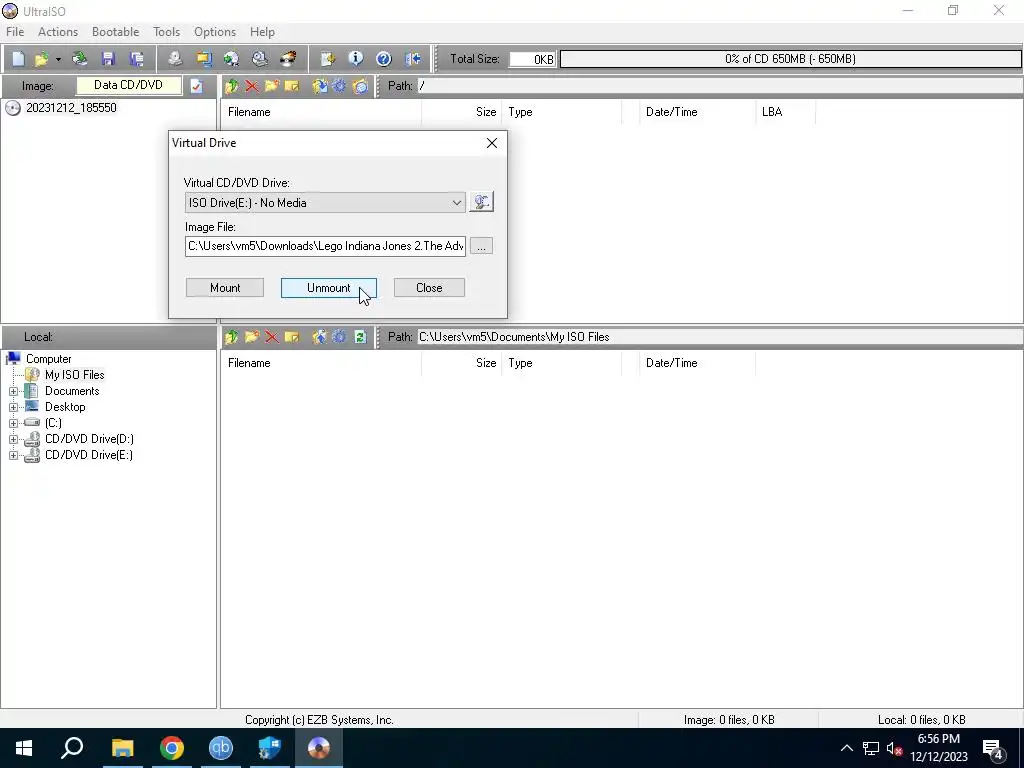The width and height of the screenshot is (1024, 768).
Task: Click the Compress ISO folder icon in toolbar
Action: tap(204, 59)
